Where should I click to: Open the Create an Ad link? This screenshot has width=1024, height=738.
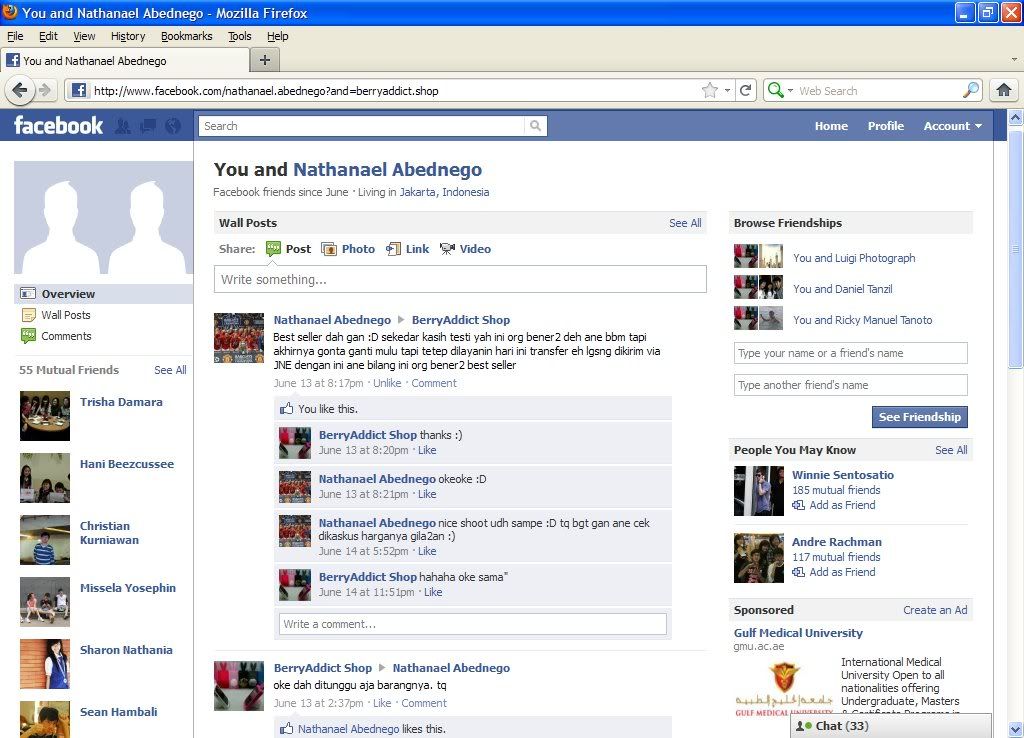(x=935, y=610)
